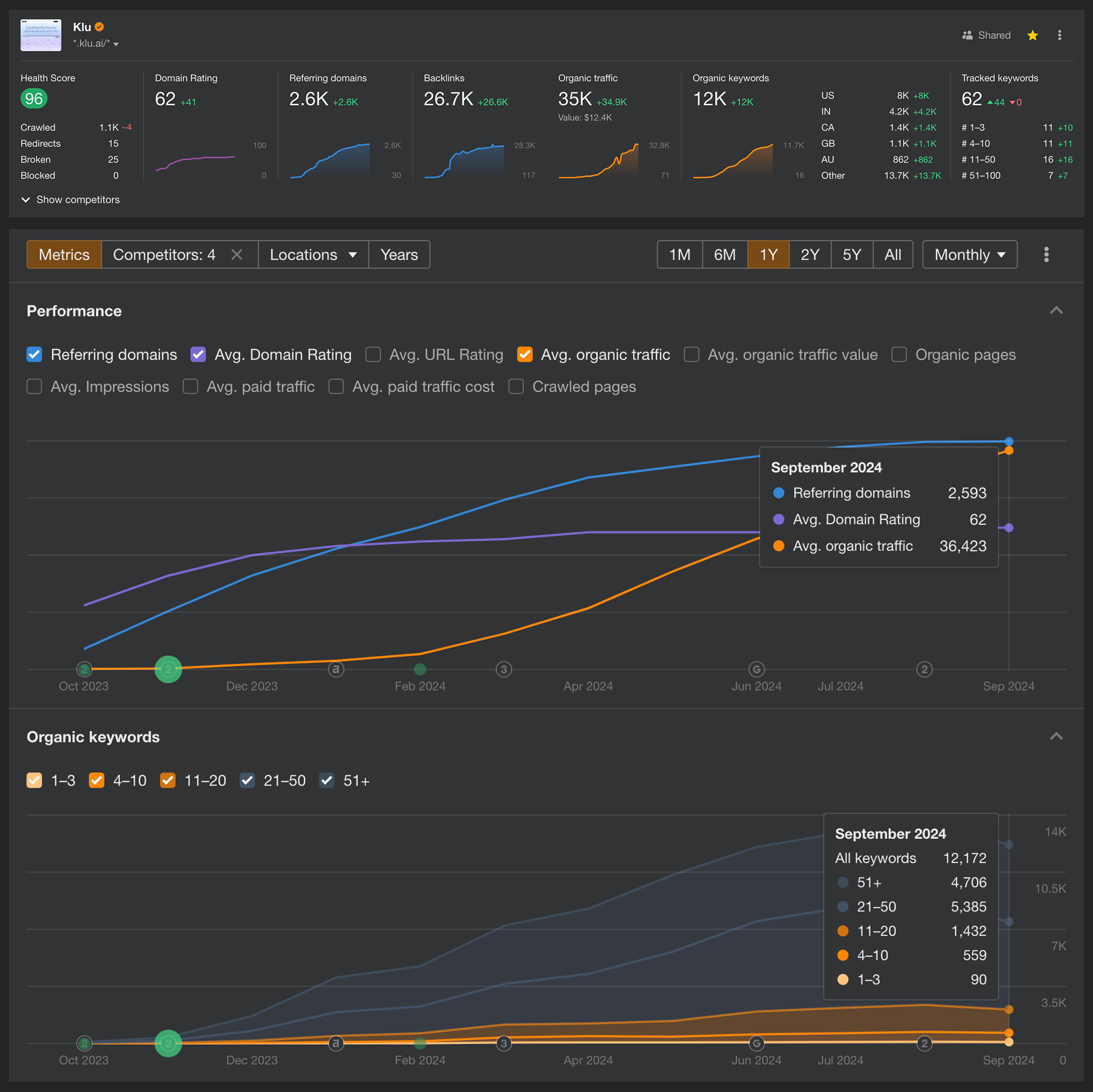The height and width of the screenshot is (1092, 1093).
Task: Toggle the 4–10 keyword position checkbox
Action: pos(97,781)
